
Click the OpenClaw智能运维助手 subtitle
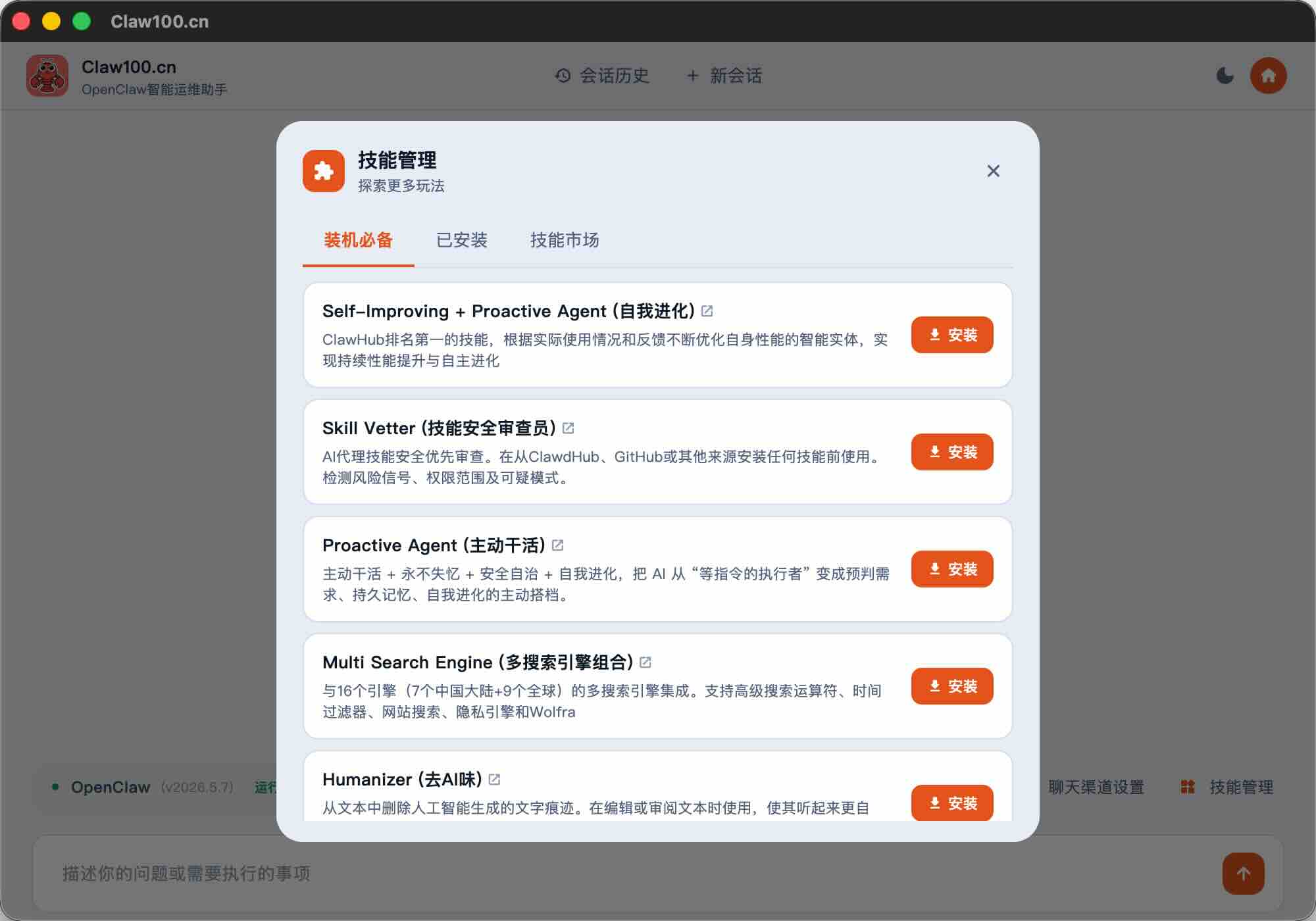[155, 89]
